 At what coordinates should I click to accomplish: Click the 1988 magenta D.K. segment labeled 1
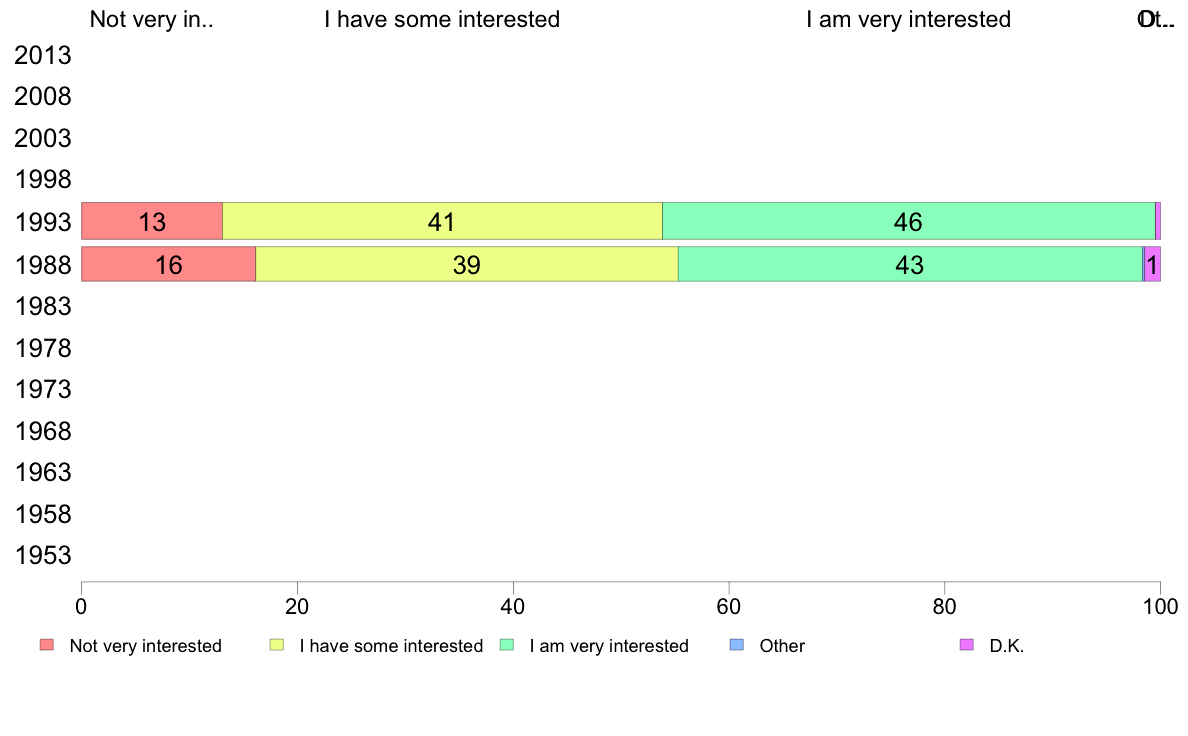(1152, 264)
